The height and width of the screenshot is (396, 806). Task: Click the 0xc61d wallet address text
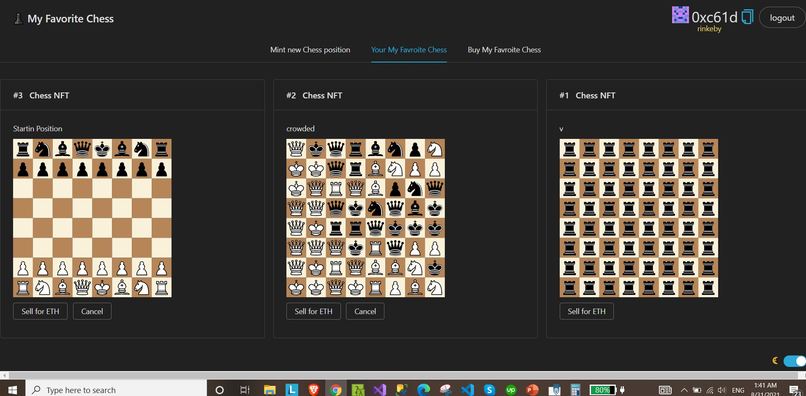(x=715, y=17)
